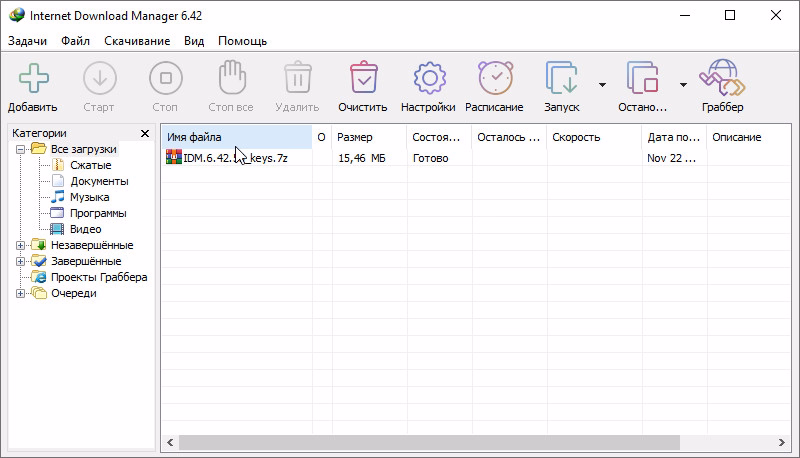The image size is (800, 458).
Task: Open Настройки gear icon
Action: pyautogui.click(x=428, y=78)
